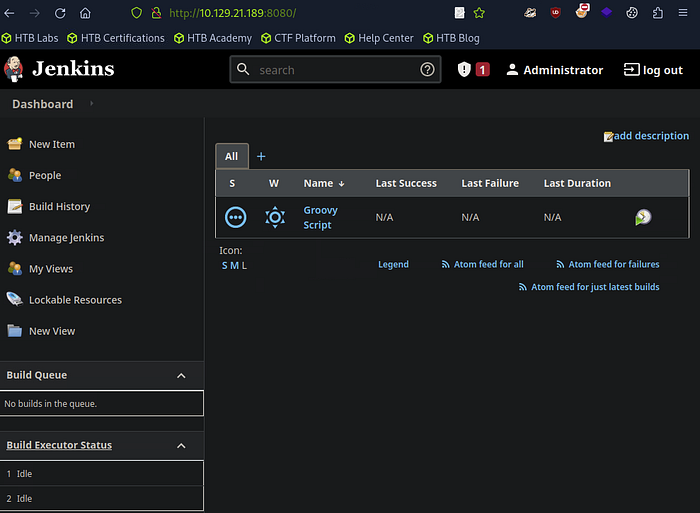Open the Groovy Script job link
700x513 pixels.
coord(321,217)
